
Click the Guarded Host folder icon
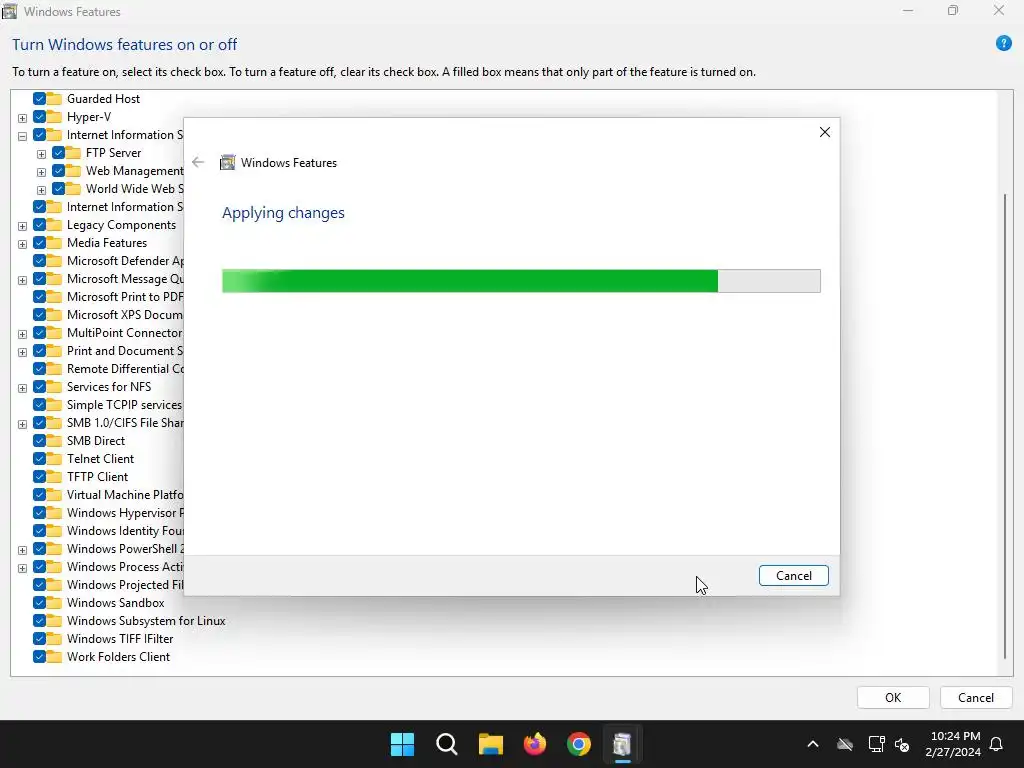[x=55, y=99]
